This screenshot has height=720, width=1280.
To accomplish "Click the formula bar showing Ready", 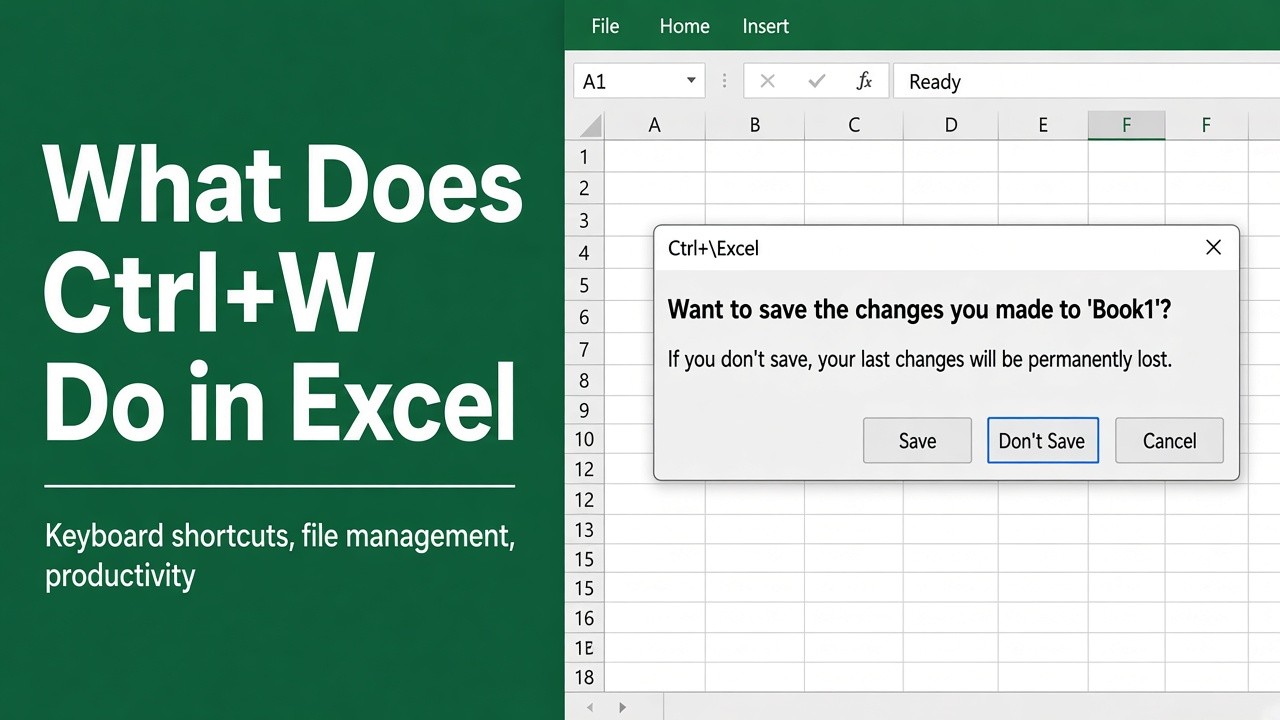I will tap(1086, 81).
